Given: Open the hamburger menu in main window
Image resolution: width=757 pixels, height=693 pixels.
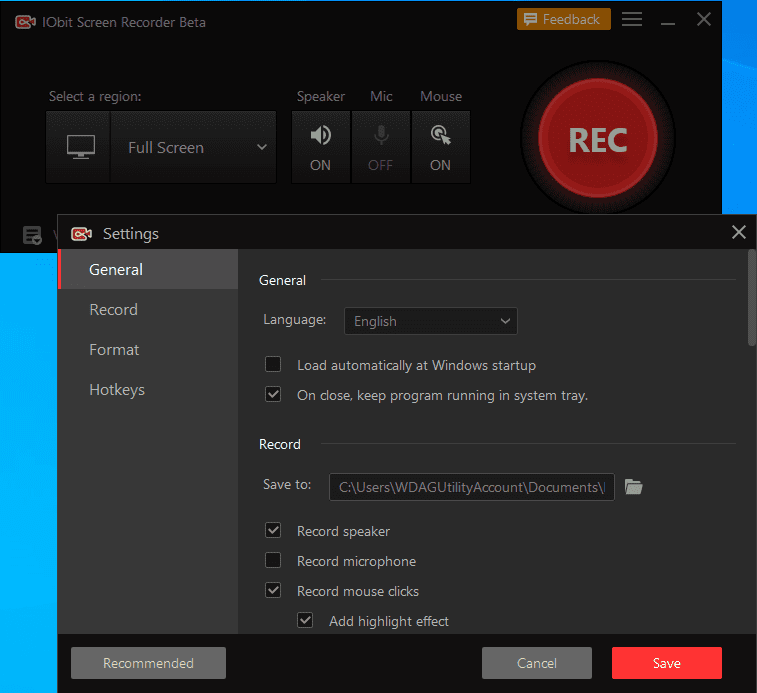Looking at the screenshot, I should tap(631, 19).
